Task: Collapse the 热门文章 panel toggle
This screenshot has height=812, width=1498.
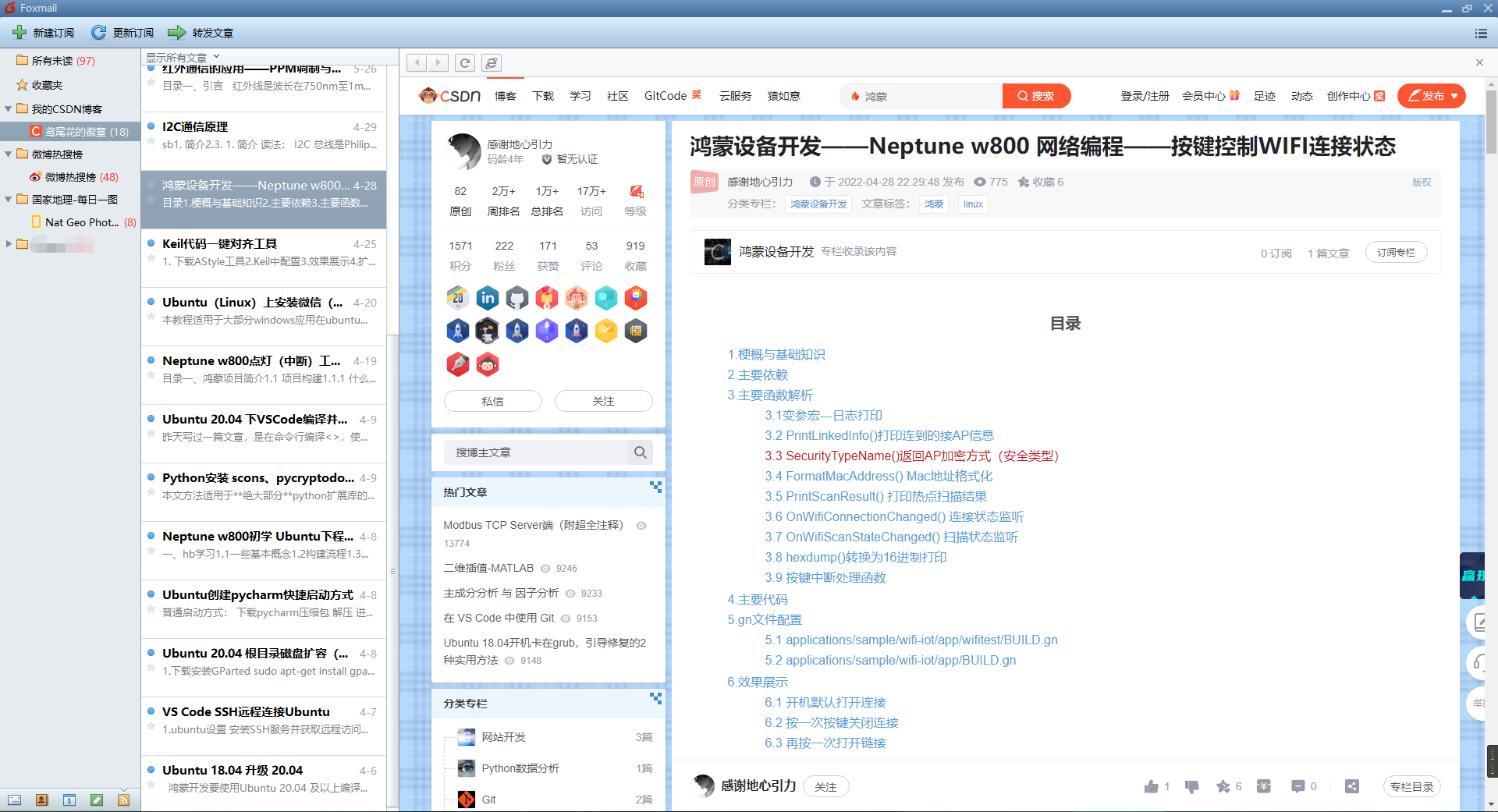Action: coord(655,487)
